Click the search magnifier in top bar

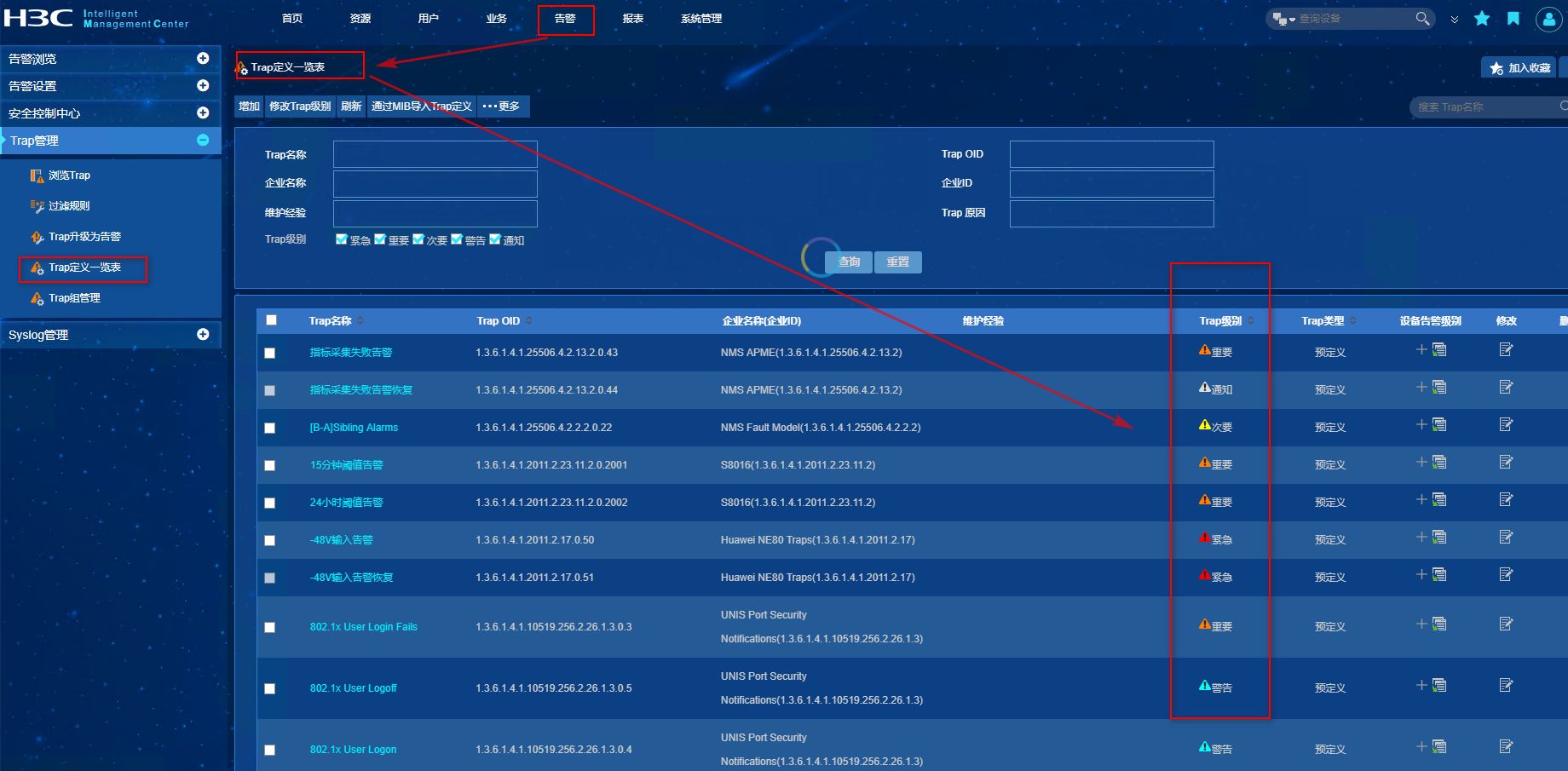[x=1422, y=18]
